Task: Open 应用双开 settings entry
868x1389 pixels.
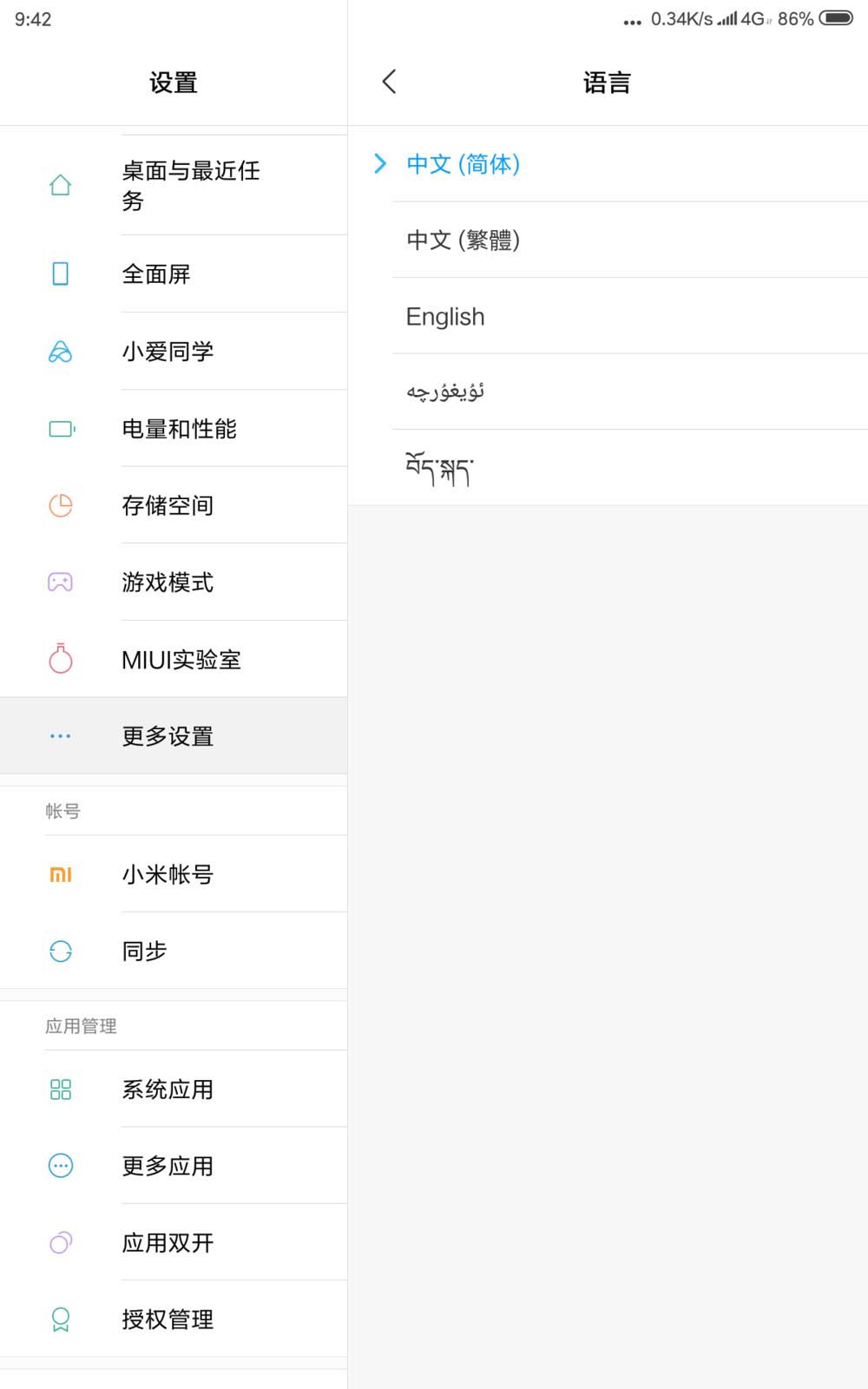Action: pyautogui.click(x=168, y=1243)
